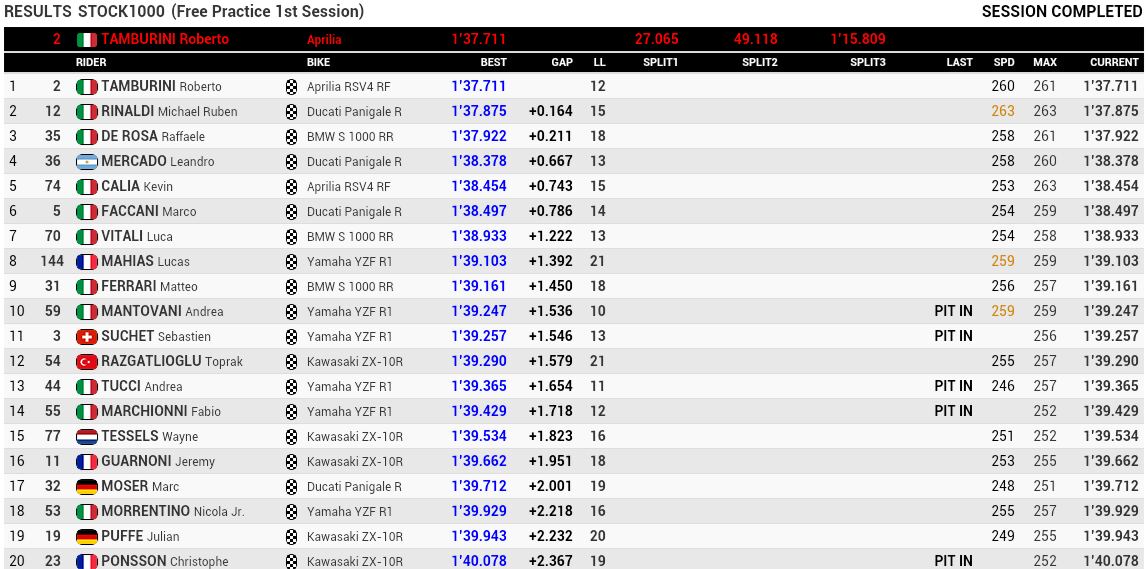This screenshot has width=1148, height=569.
Task: Click the BIKE column header
Action: [318, 62]
